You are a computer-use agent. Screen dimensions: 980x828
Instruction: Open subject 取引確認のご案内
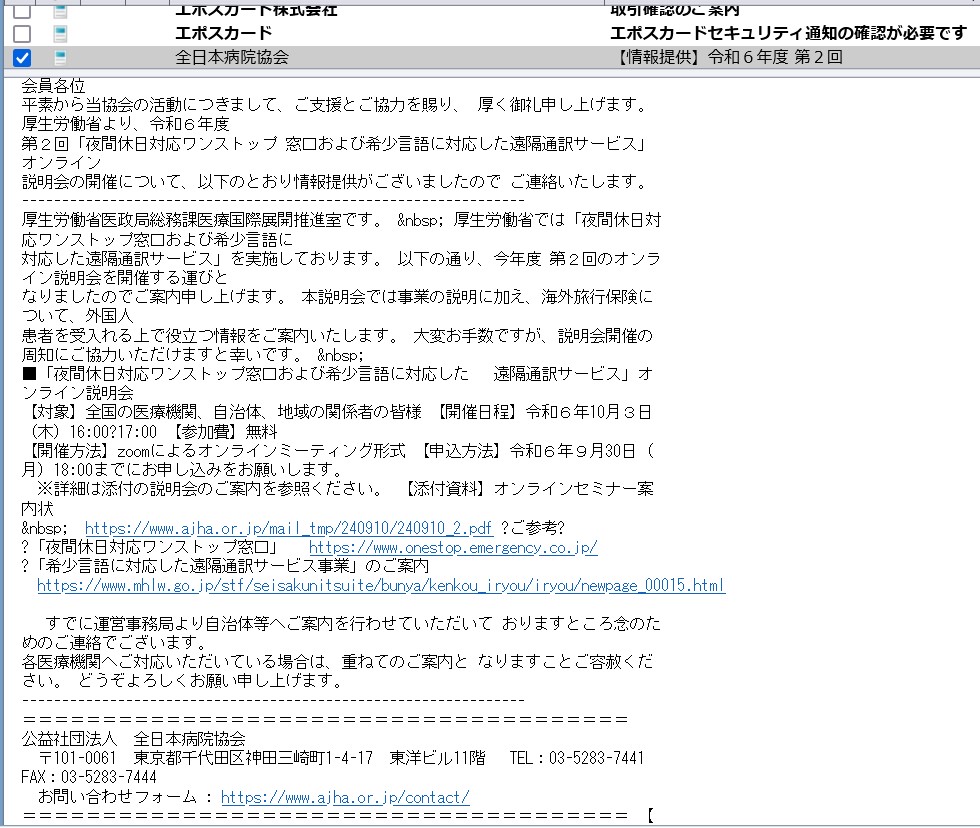coord(674,10)
